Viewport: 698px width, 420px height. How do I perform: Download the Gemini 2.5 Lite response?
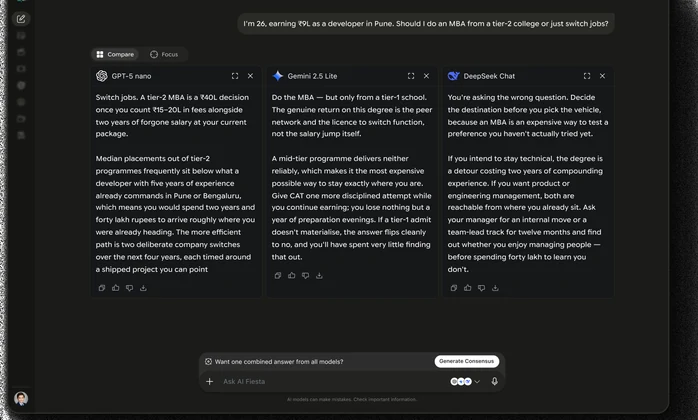tap(319, 276)
